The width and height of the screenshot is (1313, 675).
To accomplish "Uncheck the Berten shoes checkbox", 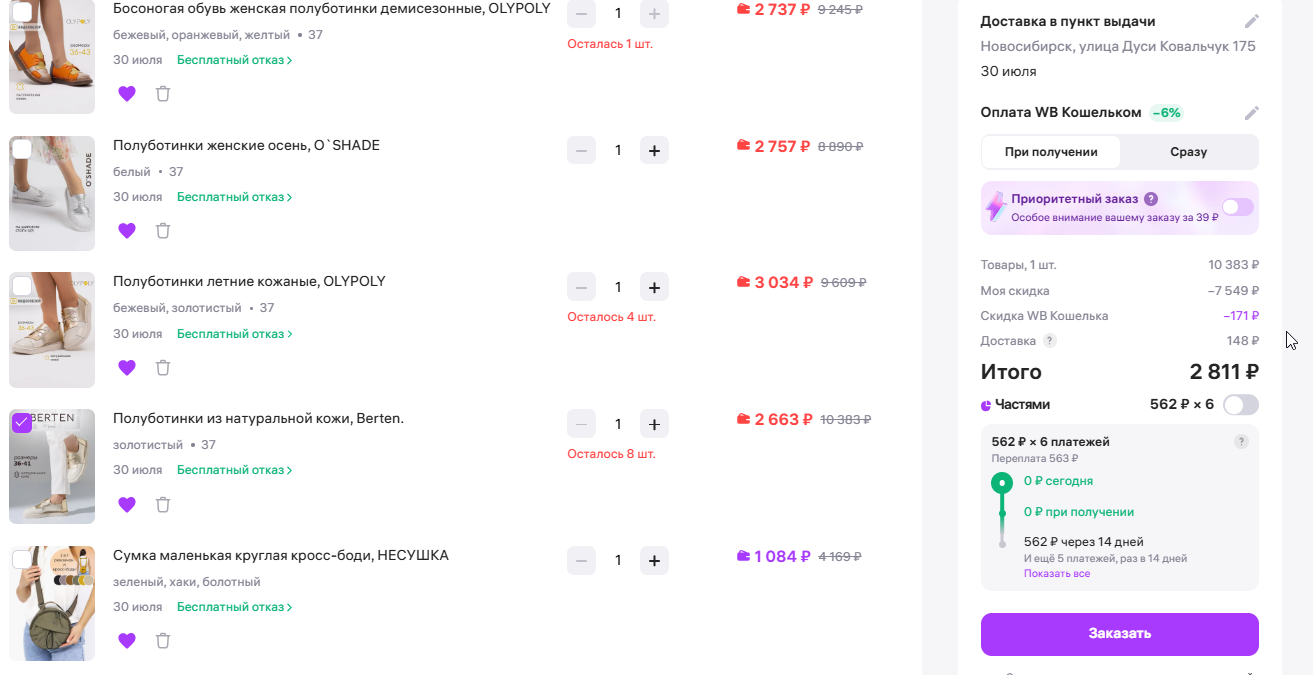I will tap(22, 422).
